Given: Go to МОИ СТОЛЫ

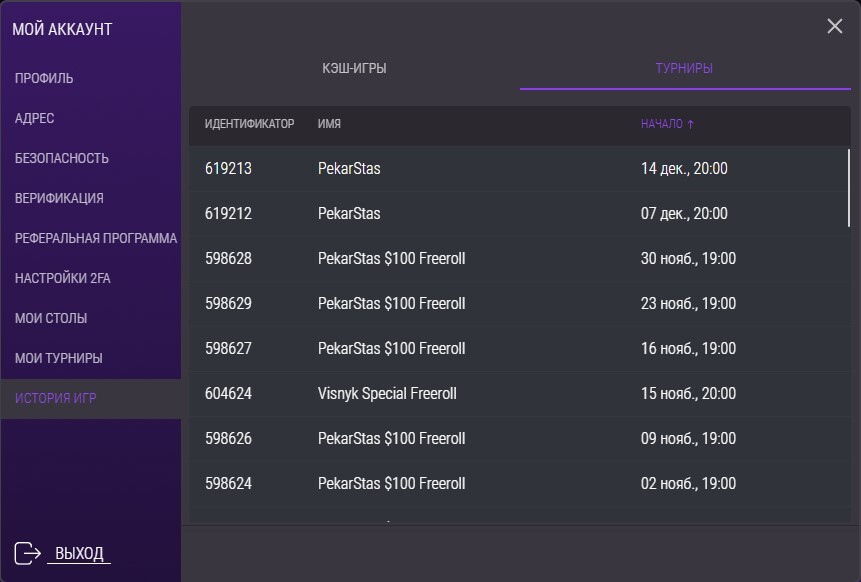Looking at the screenshot, I should (x=51, y=318).
